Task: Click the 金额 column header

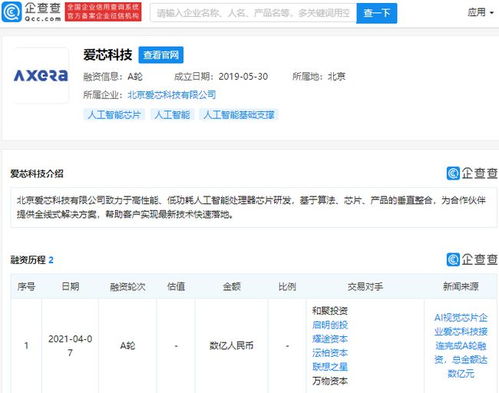Action: tap(231, 287)
